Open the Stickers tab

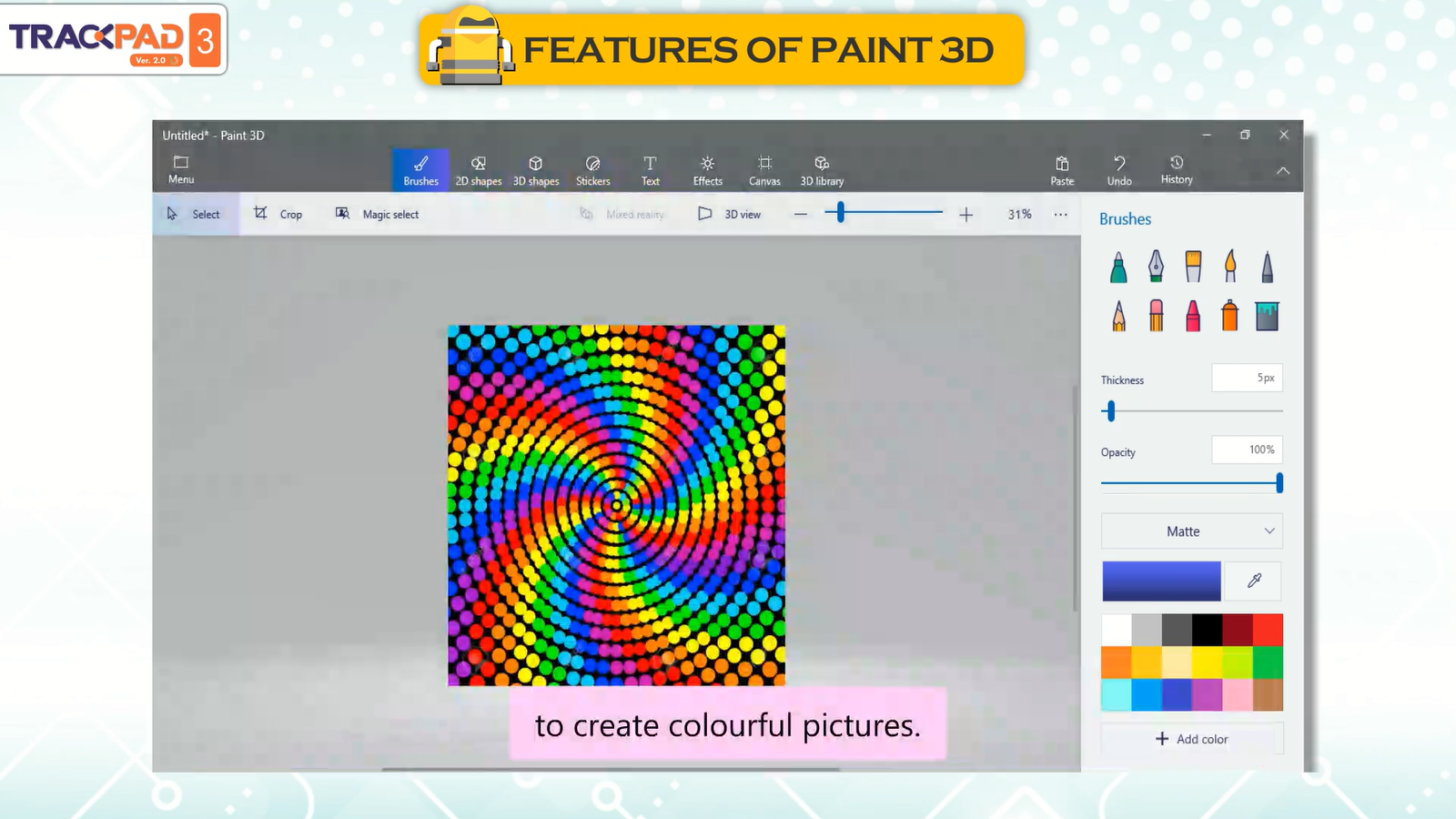tap(593, 170)
